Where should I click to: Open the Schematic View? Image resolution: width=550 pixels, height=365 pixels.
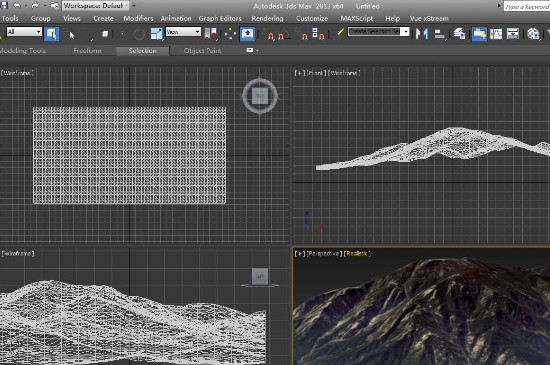click(x=513, y=34)
